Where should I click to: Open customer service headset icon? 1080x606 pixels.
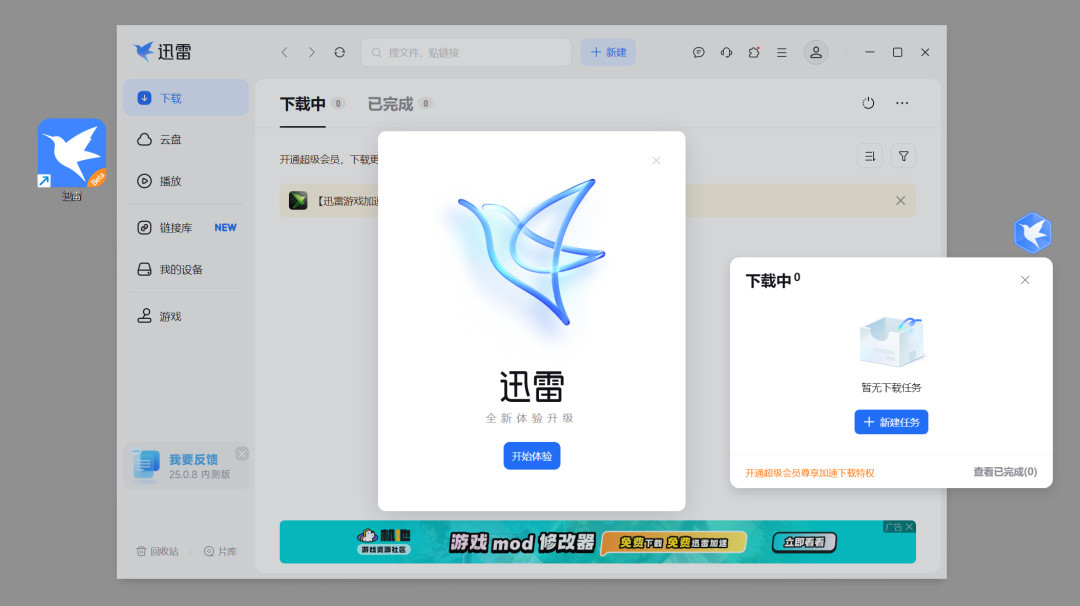click(726, 52)
